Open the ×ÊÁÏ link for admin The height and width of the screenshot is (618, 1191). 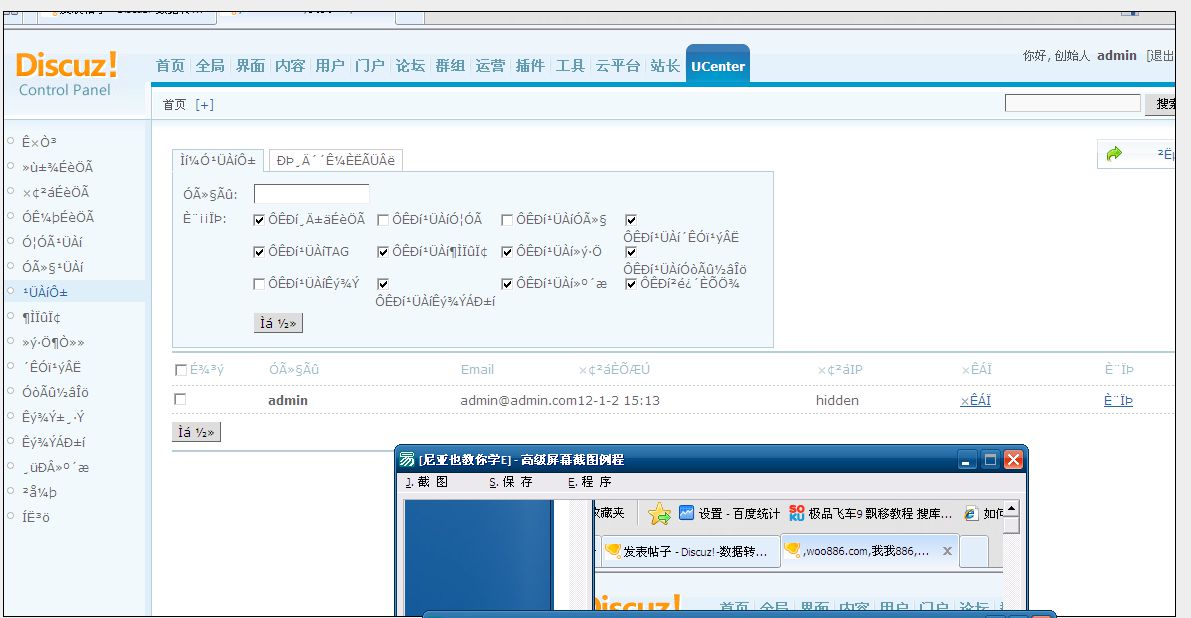[x=975, y=400]
